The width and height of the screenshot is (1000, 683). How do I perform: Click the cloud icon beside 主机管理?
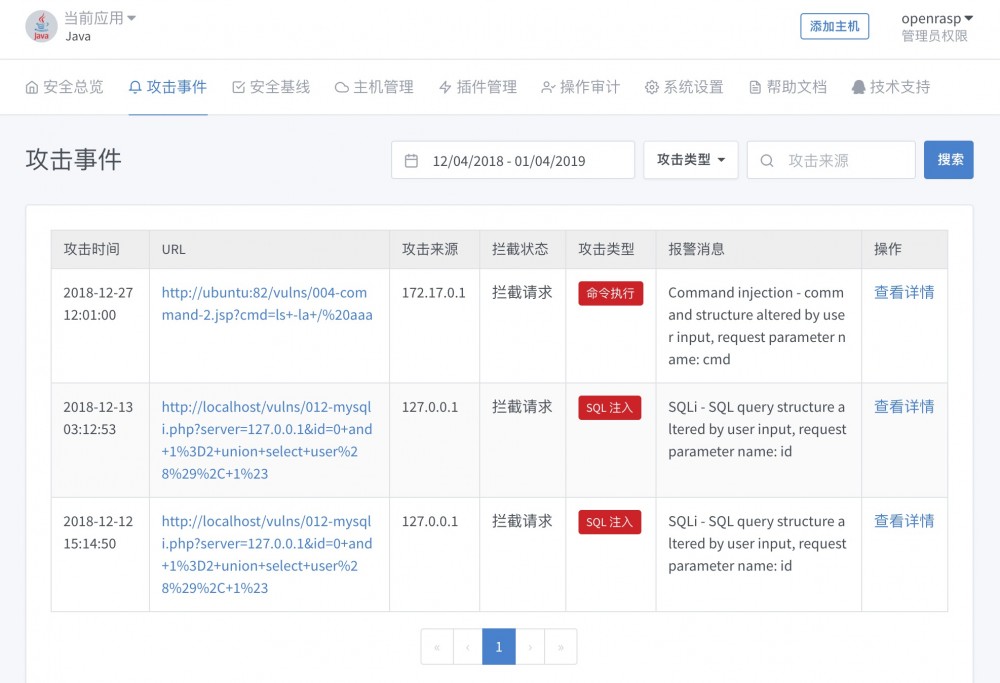(x=342, y=87)
